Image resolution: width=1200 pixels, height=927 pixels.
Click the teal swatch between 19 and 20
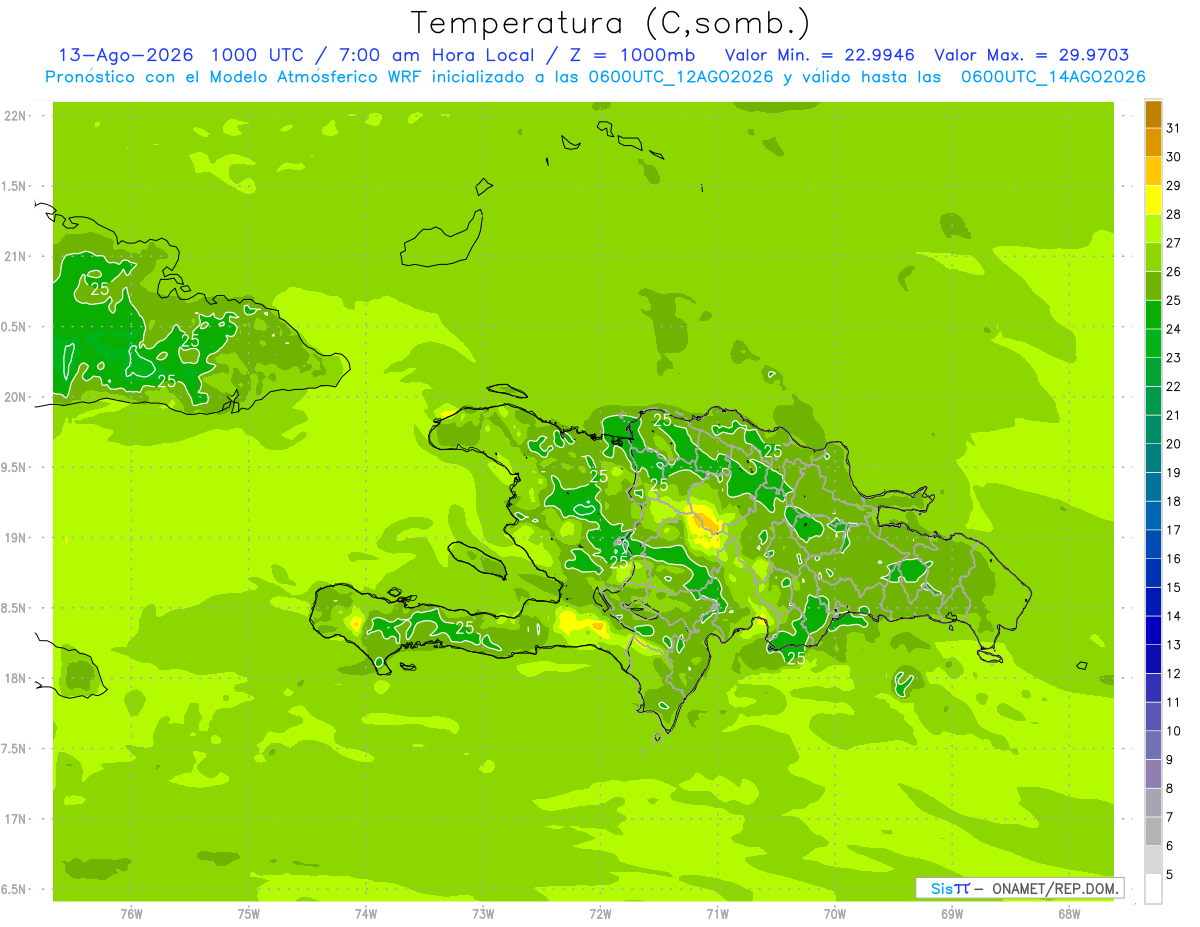(1153, 459)
